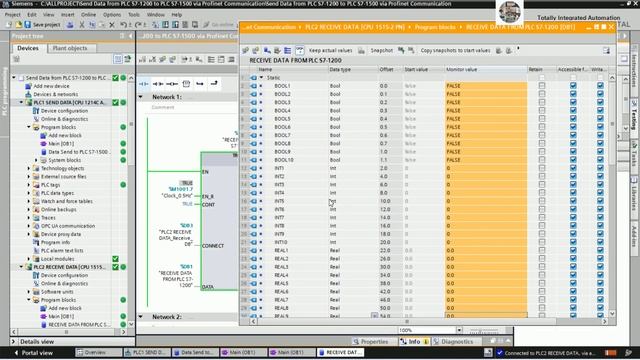Switch to Portal view
The width and height of the screenshot is (640, 360).
[34, 353]
